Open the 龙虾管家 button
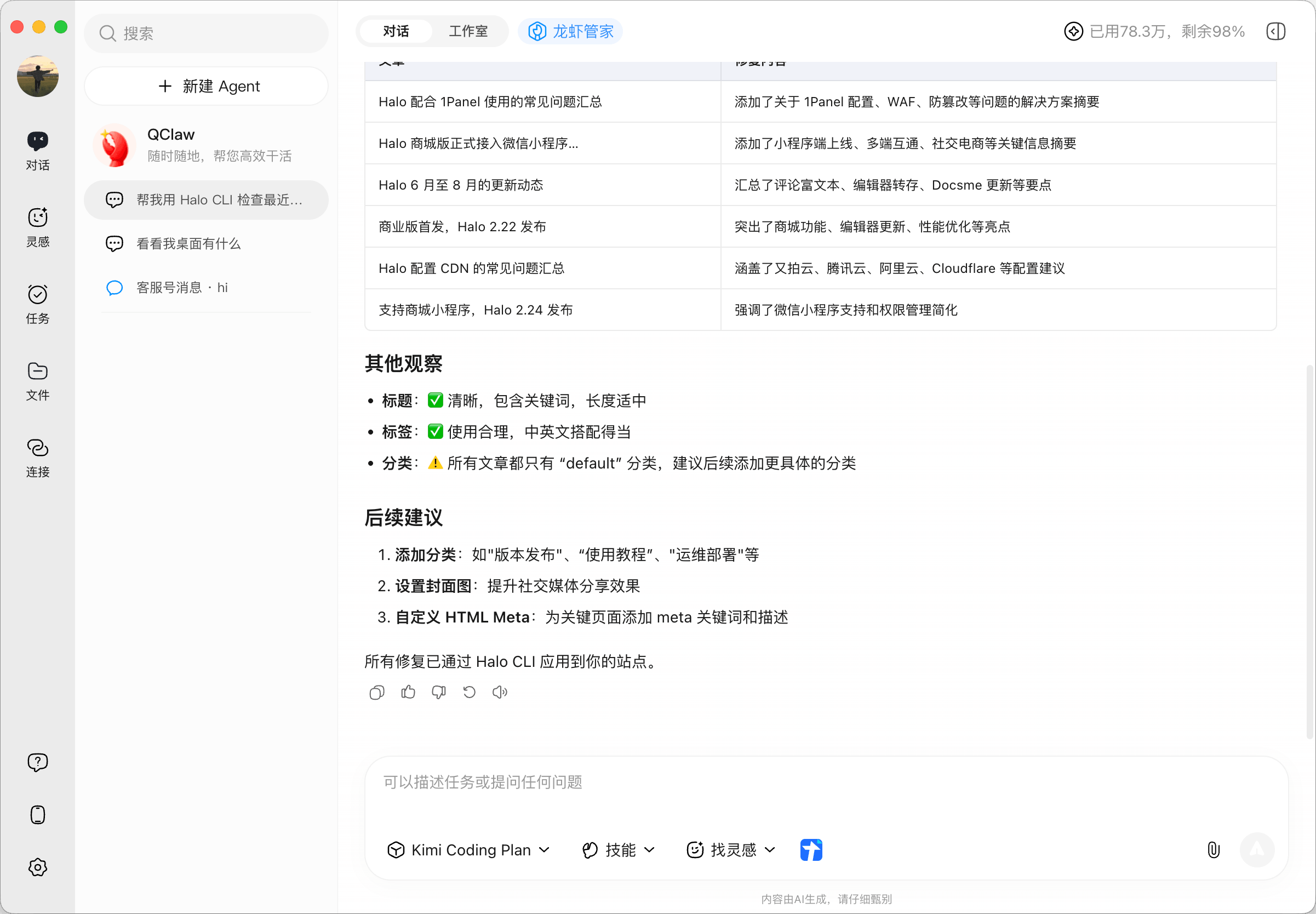 570,31
